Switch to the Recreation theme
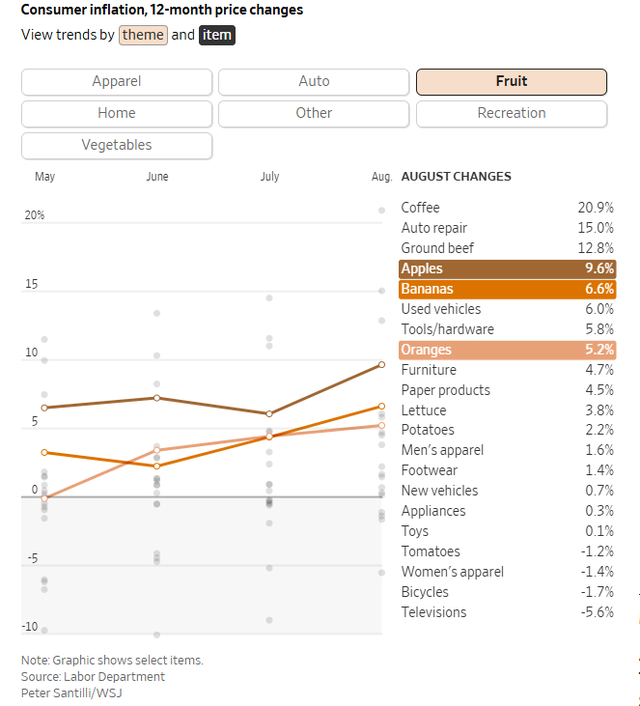 coord(511,113)
